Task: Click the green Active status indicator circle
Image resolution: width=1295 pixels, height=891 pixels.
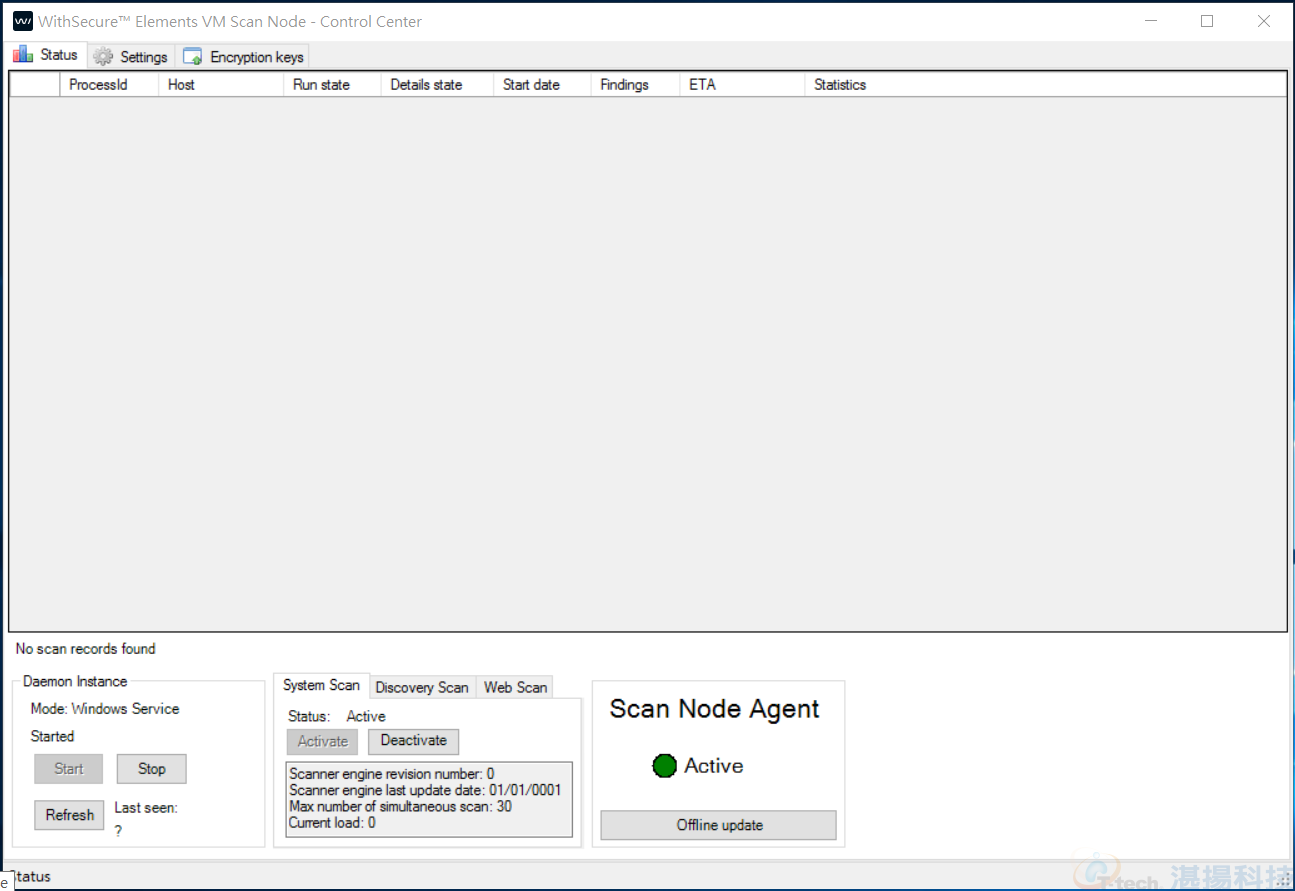Action: [664, 766]
